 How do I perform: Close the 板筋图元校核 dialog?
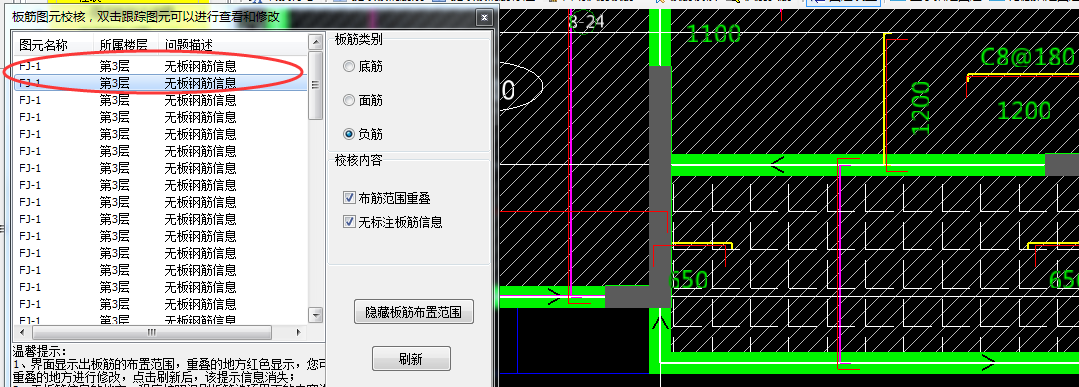pos(484,18)
